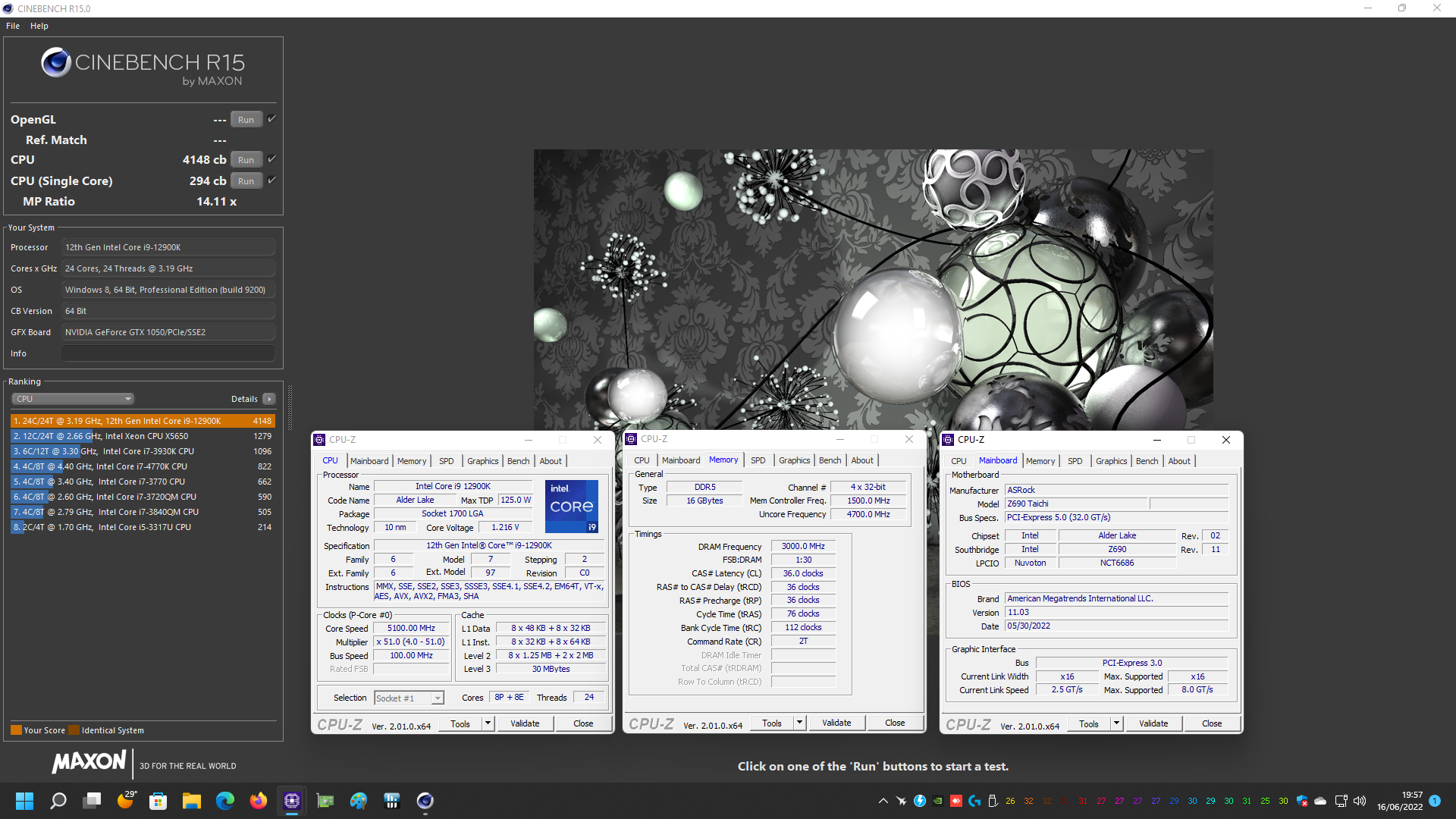Viewport: 1456px width, 819px height.
Task: Click the rendered spheres scene image
Action: [873, 289]
